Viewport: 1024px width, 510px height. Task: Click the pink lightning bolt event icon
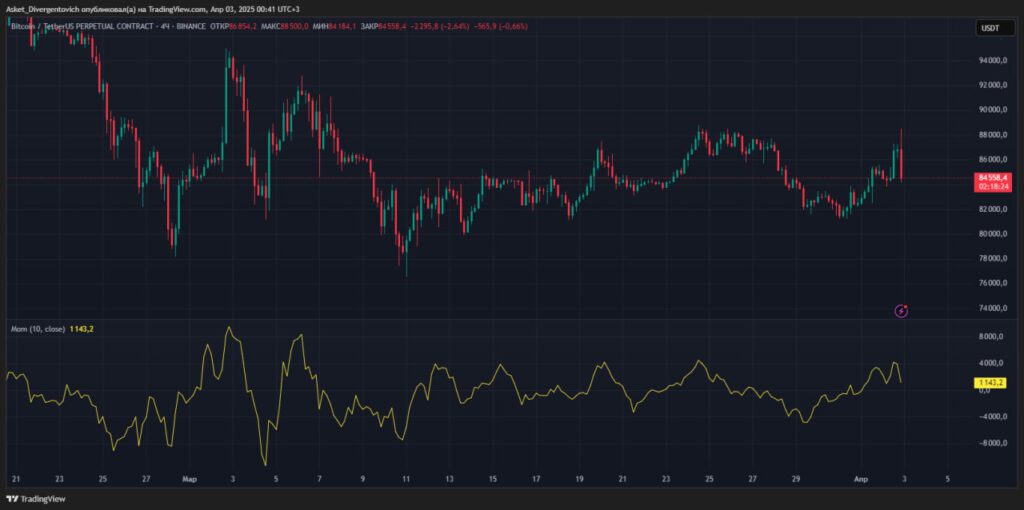(901, 311)
